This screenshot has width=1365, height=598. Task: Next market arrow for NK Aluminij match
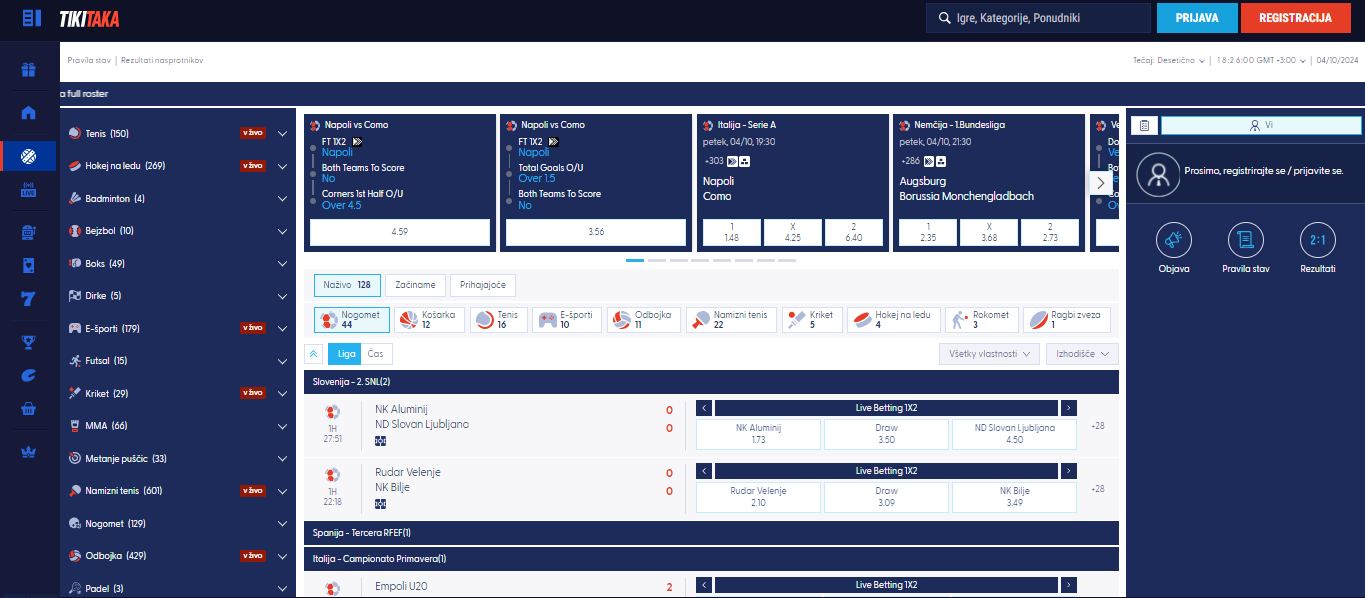tap(1069, 408)
